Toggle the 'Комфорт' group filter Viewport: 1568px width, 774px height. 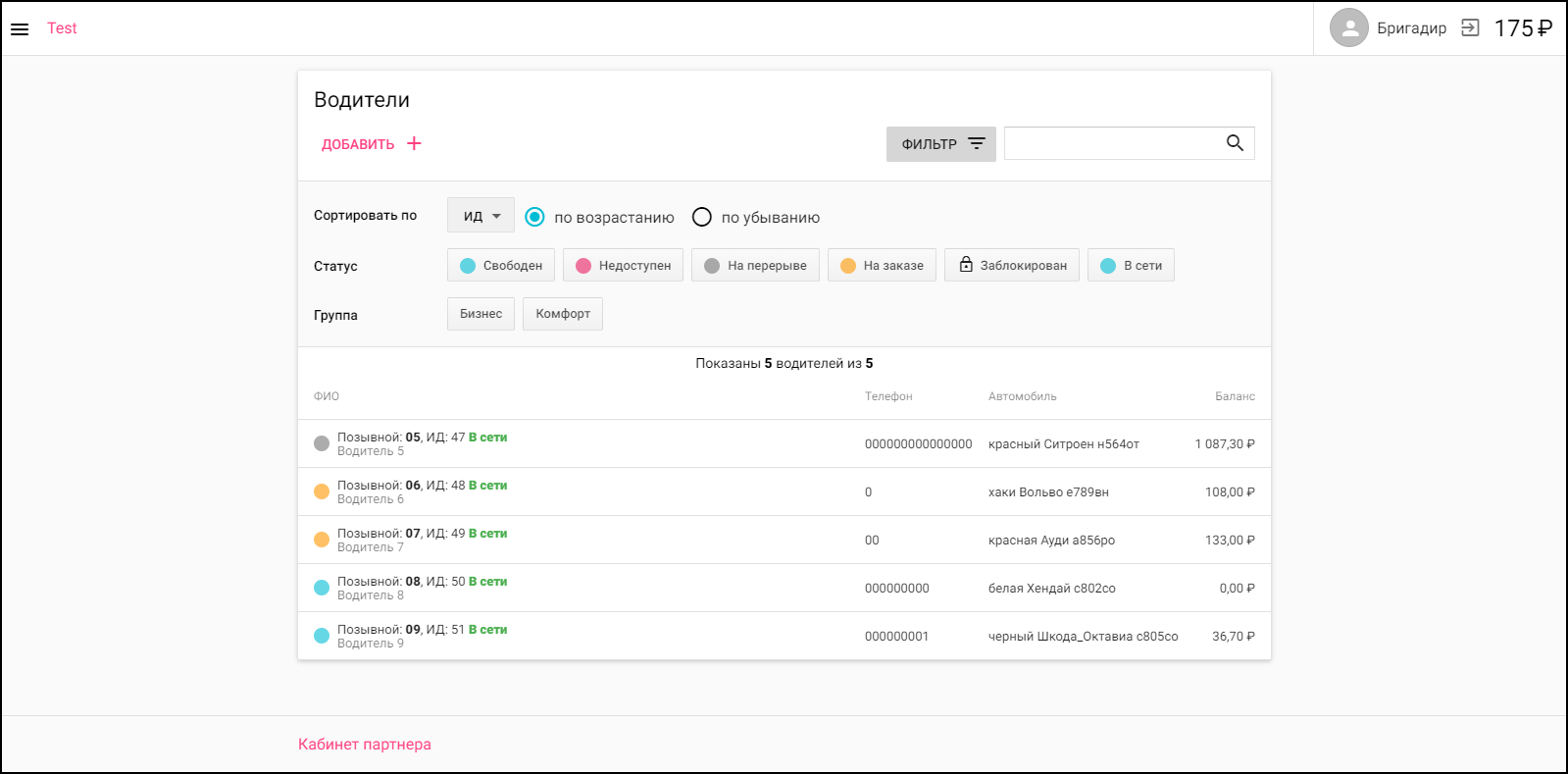point(562,314)
